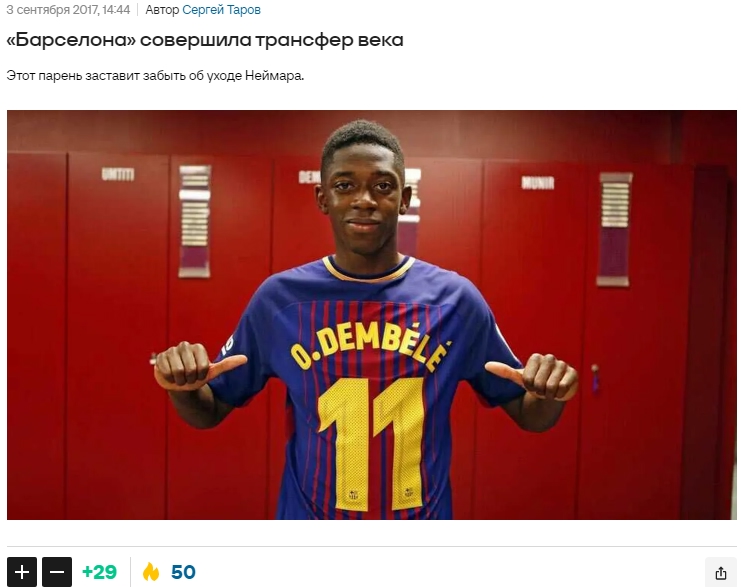Viewport: 741px width, 587px height.
Task: Click the O.DEMBÉLÉ name on the jersey
Action: pos(370,345)
